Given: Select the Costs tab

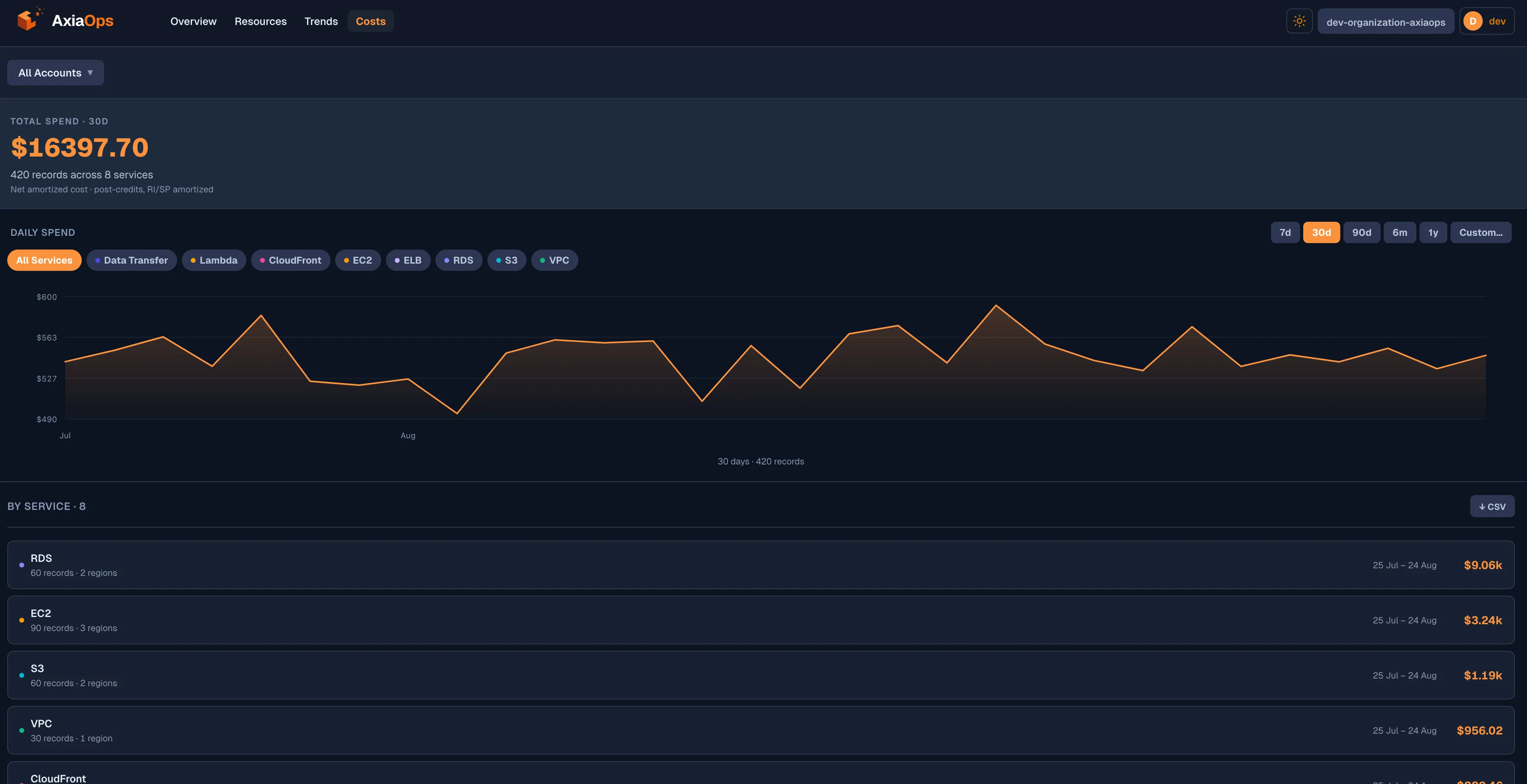Looking at the screenshot, I should (371, 21).
